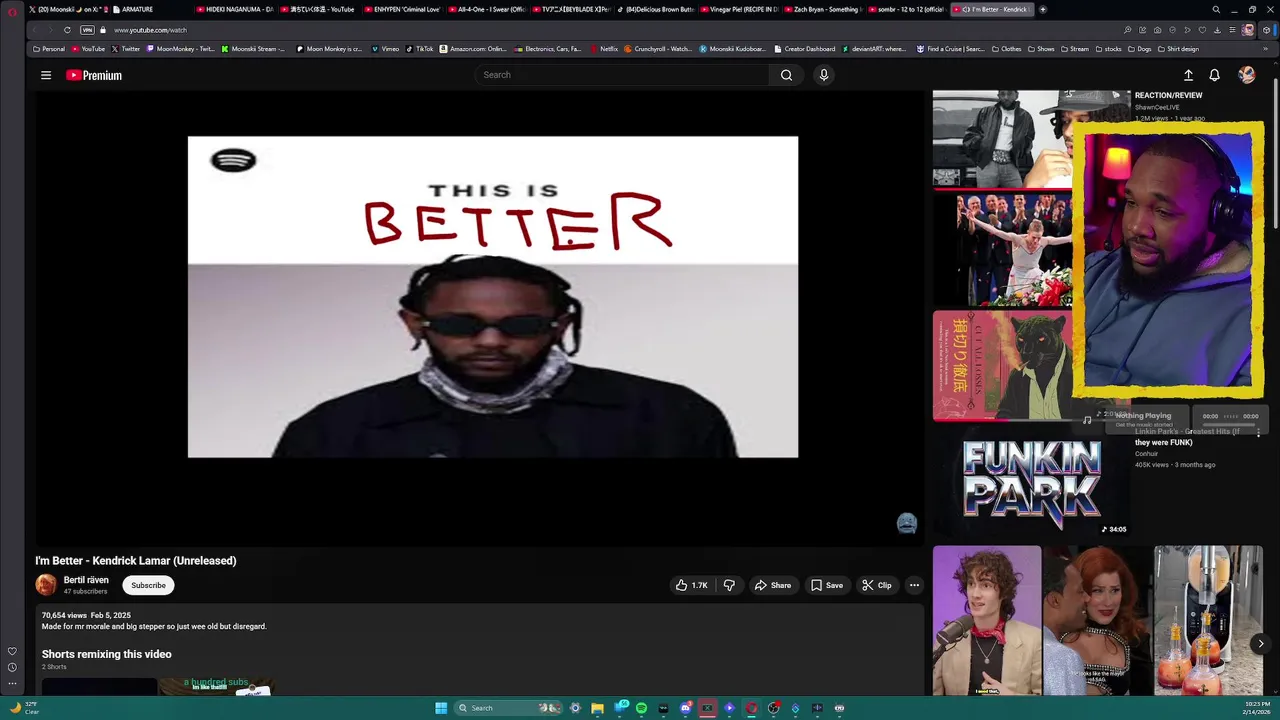Open tab search magnifier in title bar

point(1216,9)
